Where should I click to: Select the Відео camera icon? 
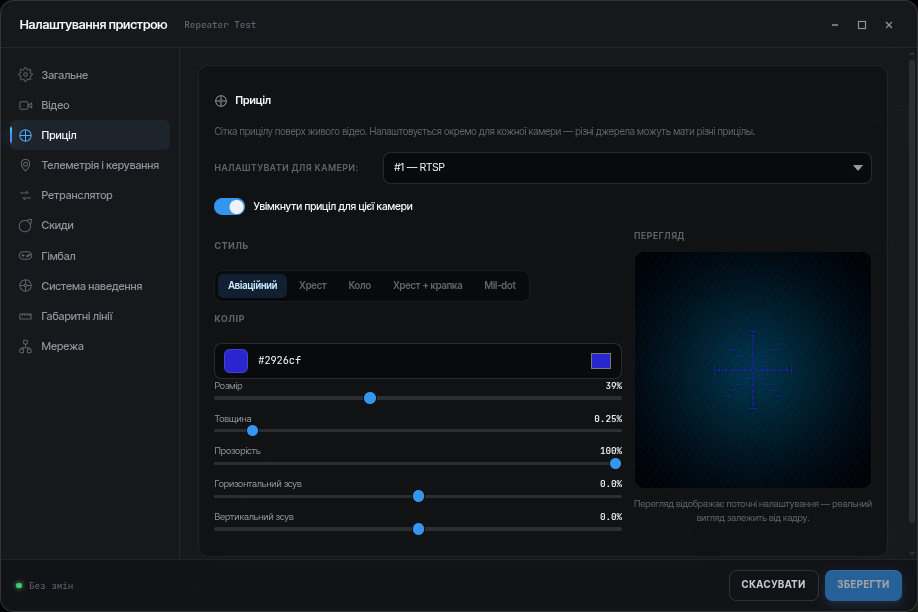click(25, 105)
